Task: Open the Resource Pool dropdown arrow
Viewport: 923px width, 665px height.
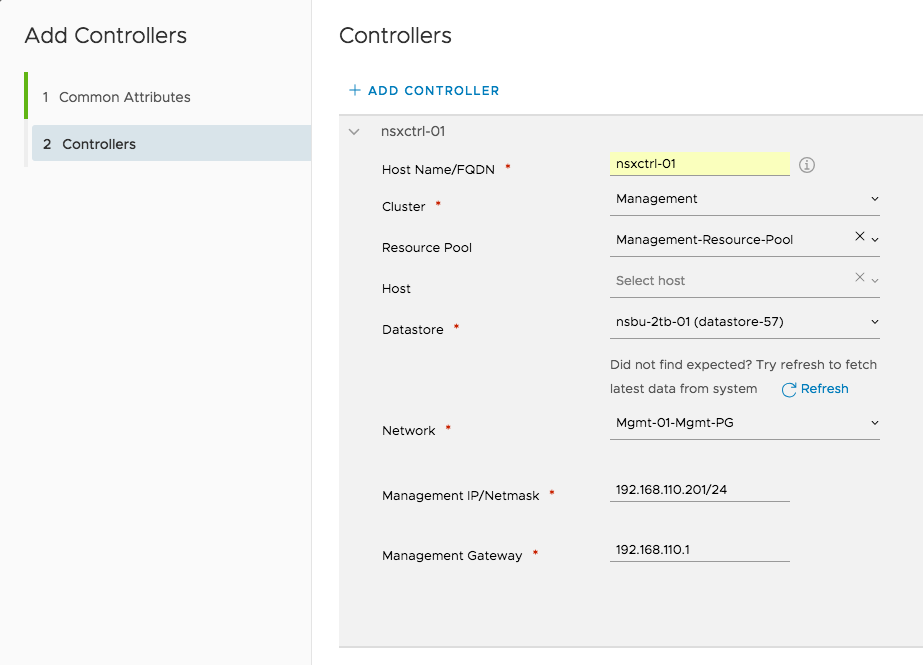Action: 875,240
